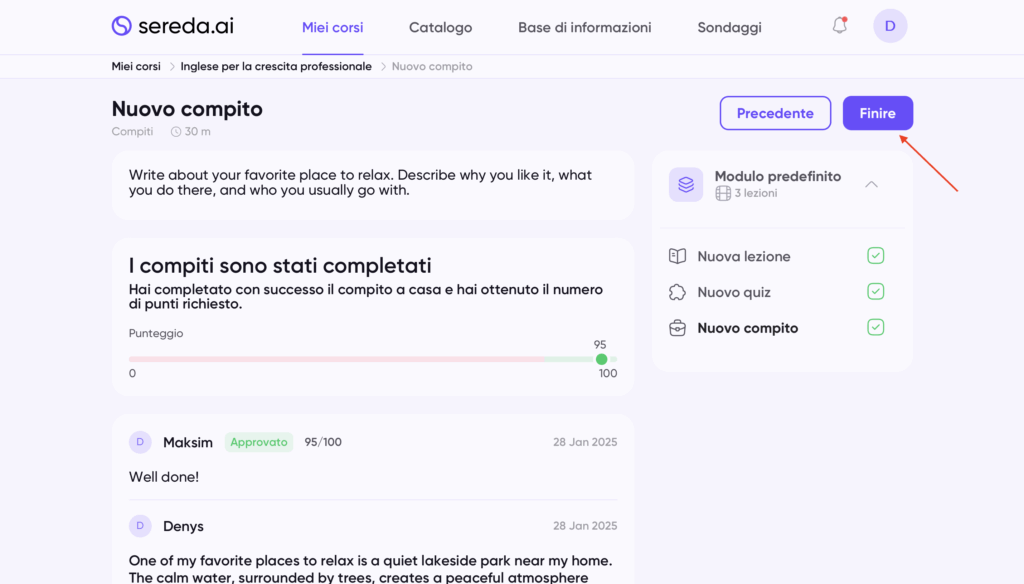Click the Nuova lezione book icon
Viewport: 1024px width, 584px height.
tap(677, 256)
